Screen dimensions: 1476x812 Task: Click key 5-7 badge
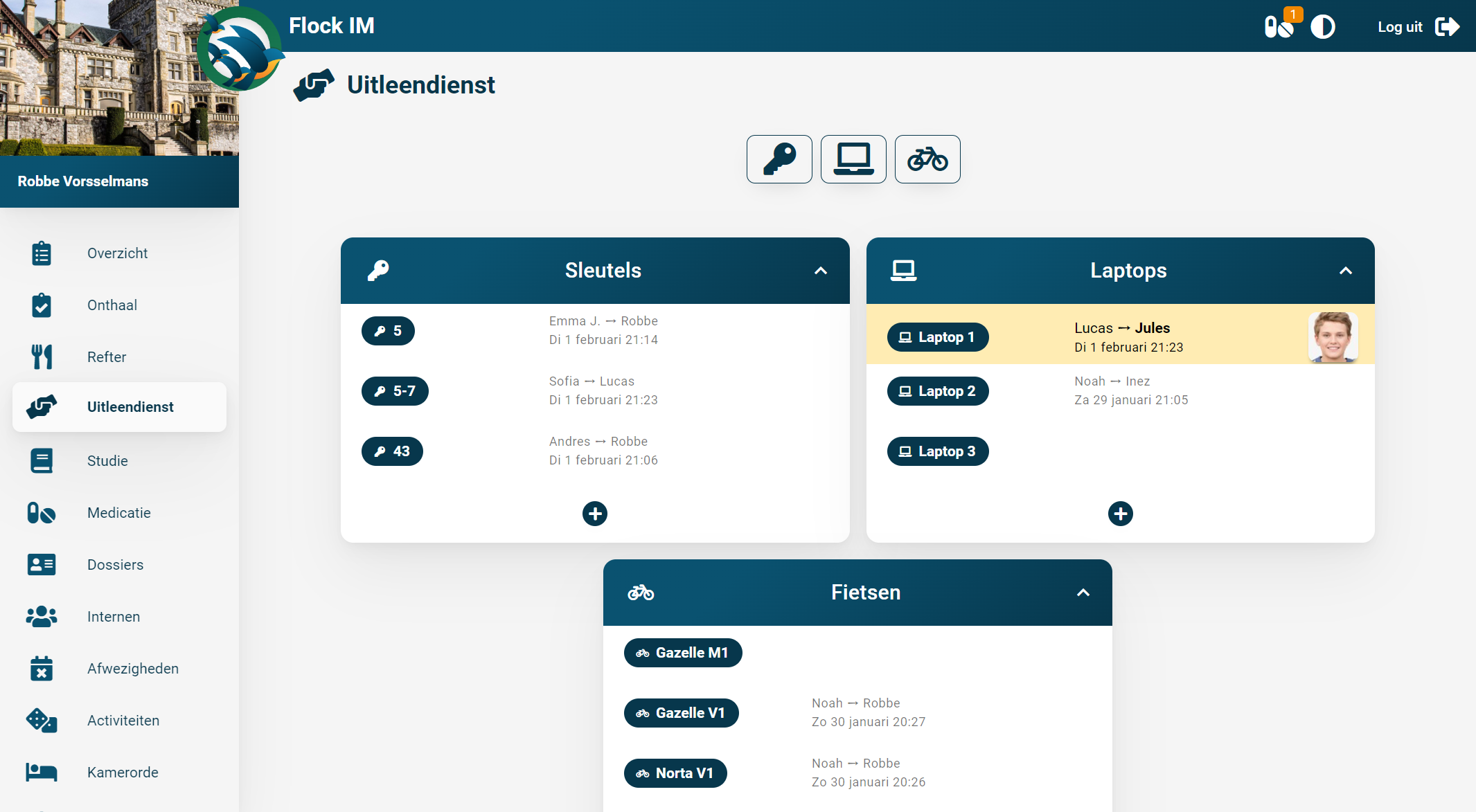[395, 391]
